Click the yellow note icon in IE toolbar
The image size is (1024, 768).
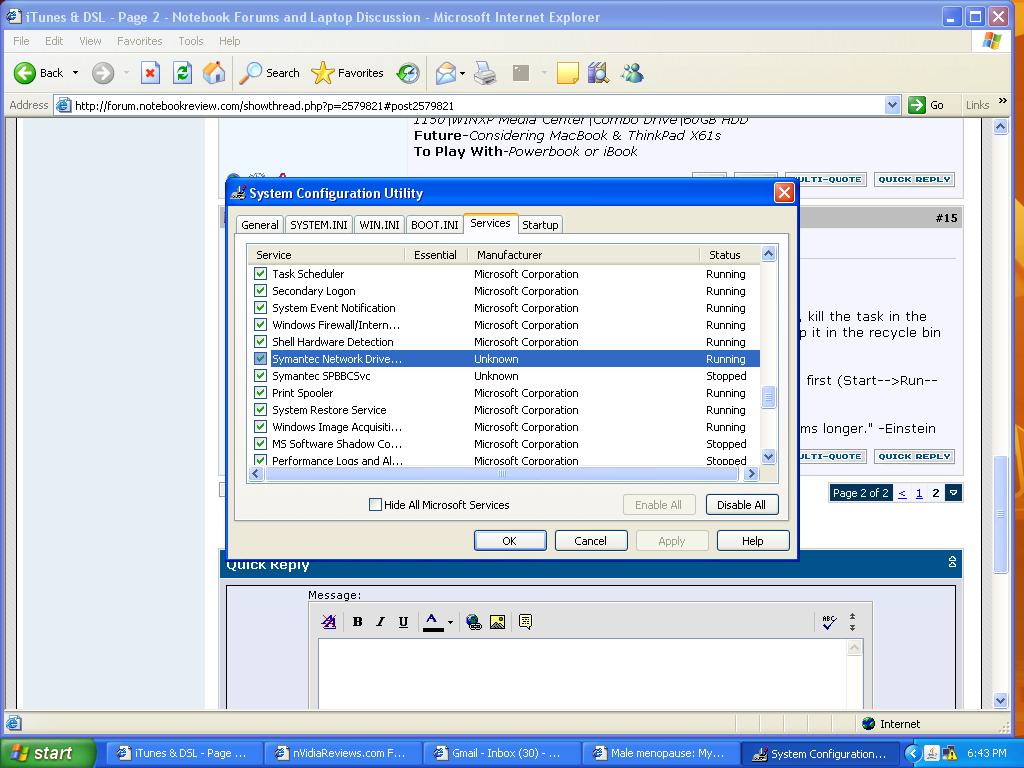tap(568, 73)
